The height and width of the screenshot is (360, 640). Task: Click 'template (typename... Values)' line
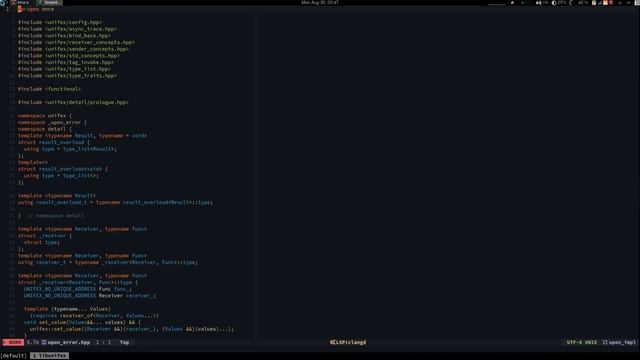pos(67,309)
